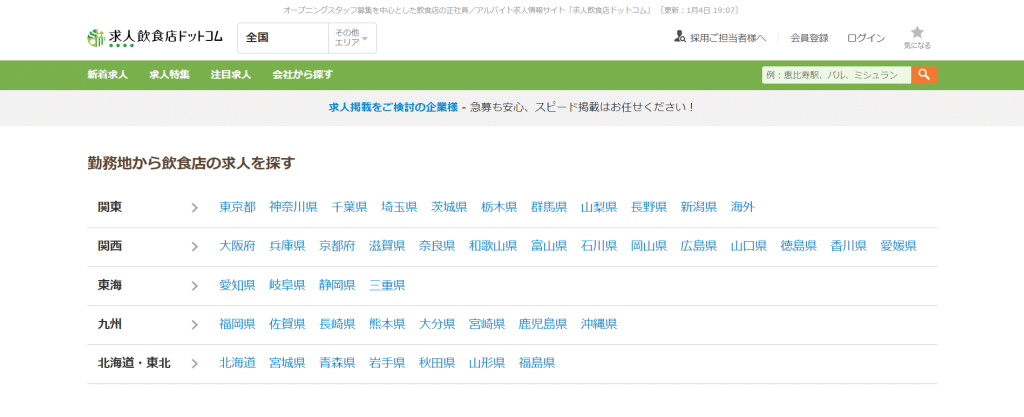Viewport: 1024px width, 417px height.
Task: Click the 採用ご担当者様へ person icon link
Action: coord(680,38)
